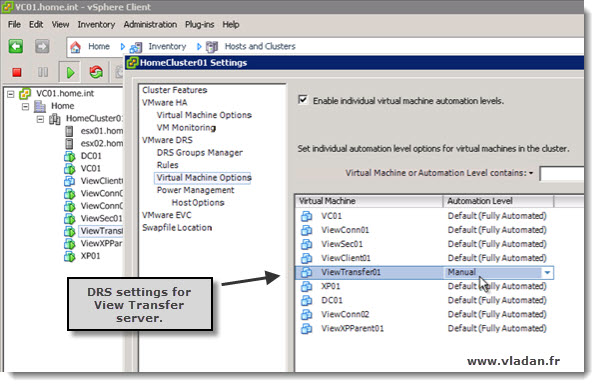Collapse the Home datacenter tree node

point(25,106)
